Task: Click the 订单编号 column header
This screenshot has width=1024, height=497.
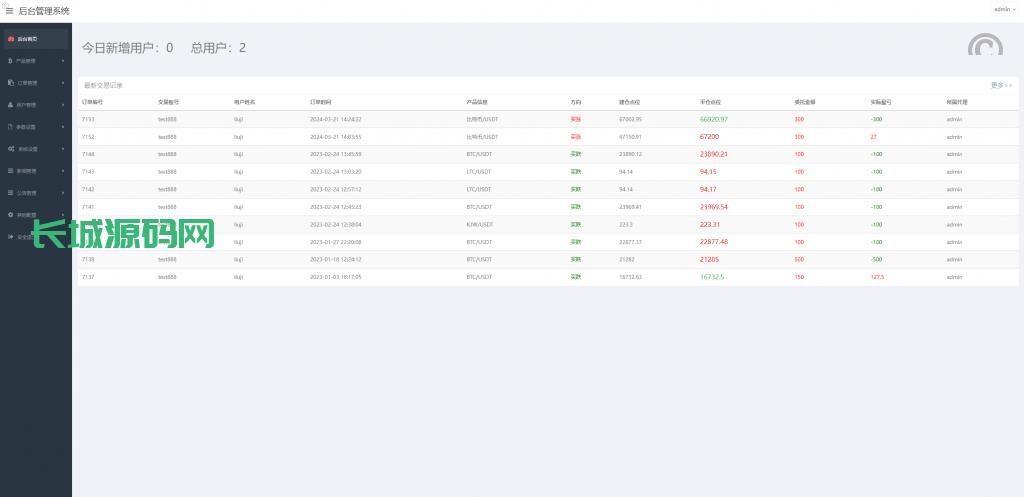Action: click(92, 102)
